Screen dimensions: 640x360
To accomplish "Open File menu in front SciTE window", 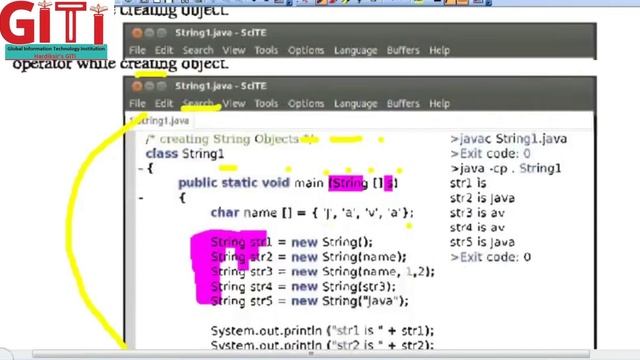I will [x=137, y=104].
